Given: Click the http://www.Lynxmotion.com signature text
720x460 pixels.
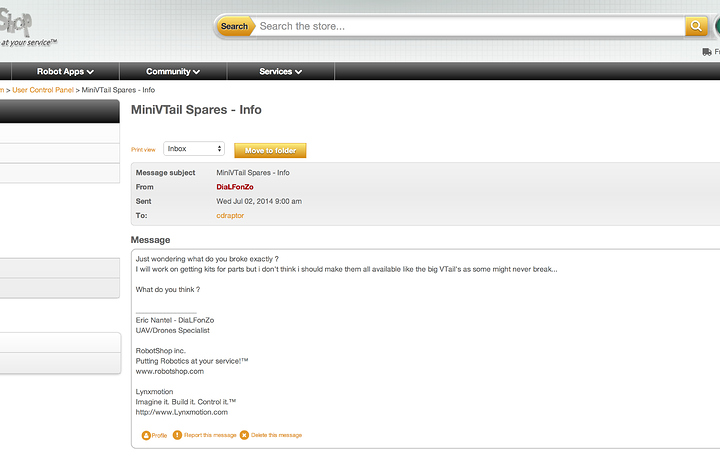Looking at the screenshot, I should 181,412.
